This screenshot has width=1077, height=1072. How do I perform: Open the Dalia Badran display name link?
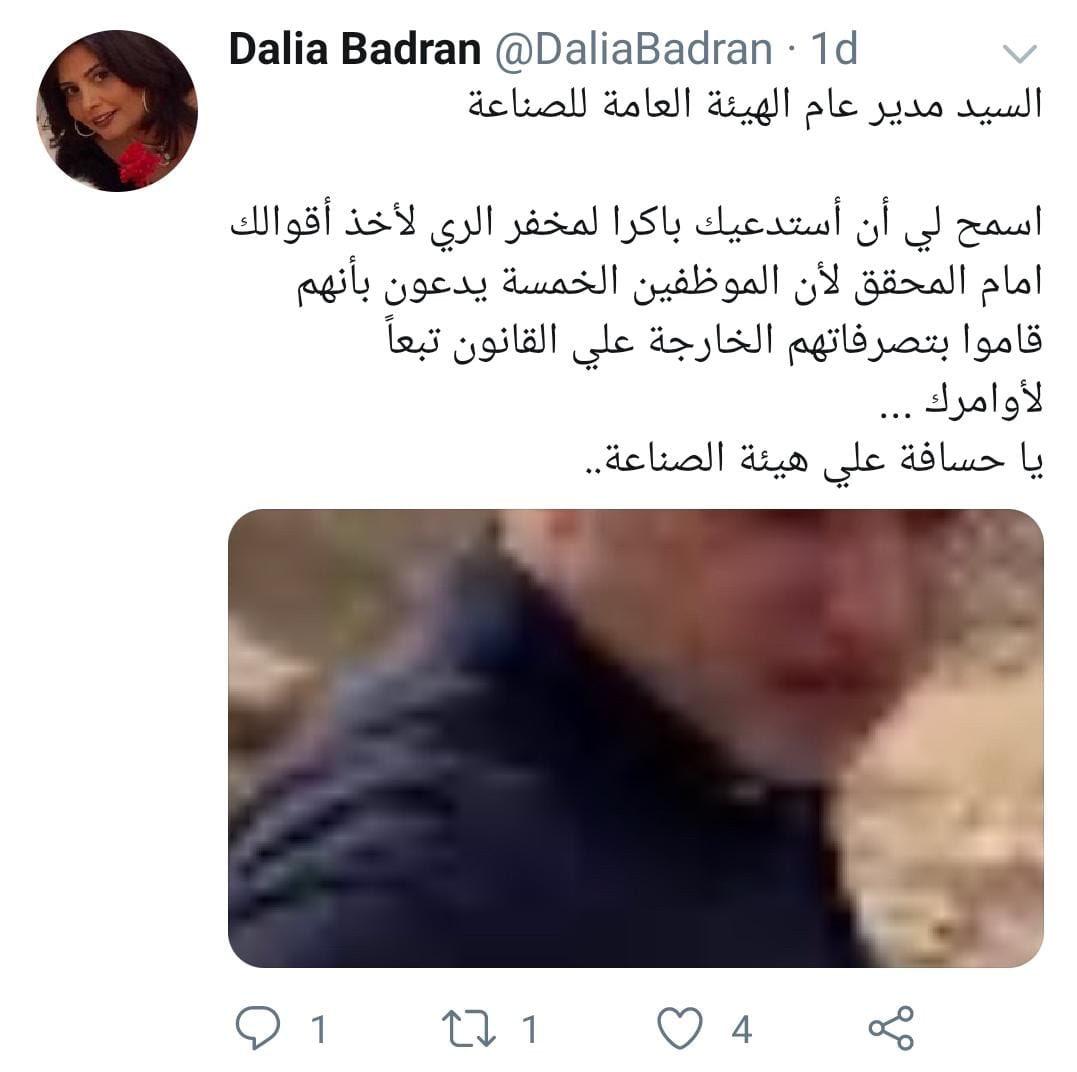pos(354,49)
